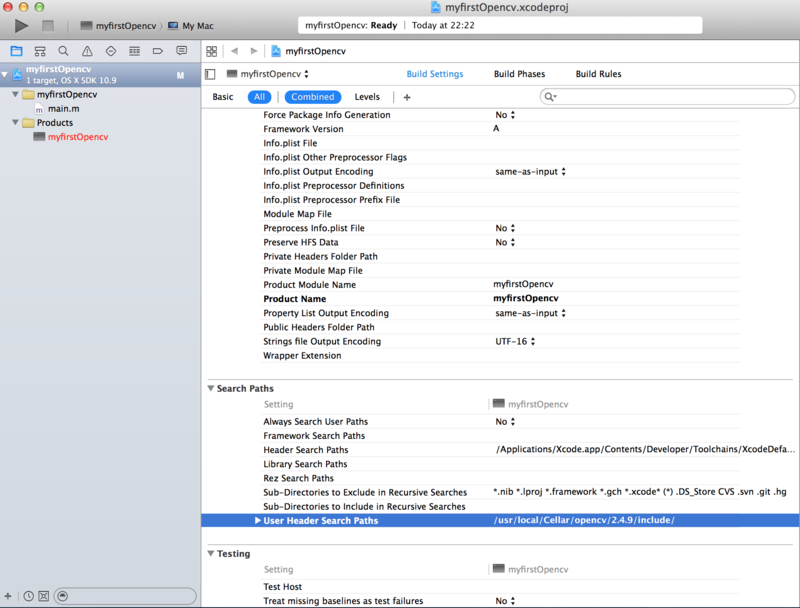
Task: Open the Project navigator folder icon
Action: [16, 51]
